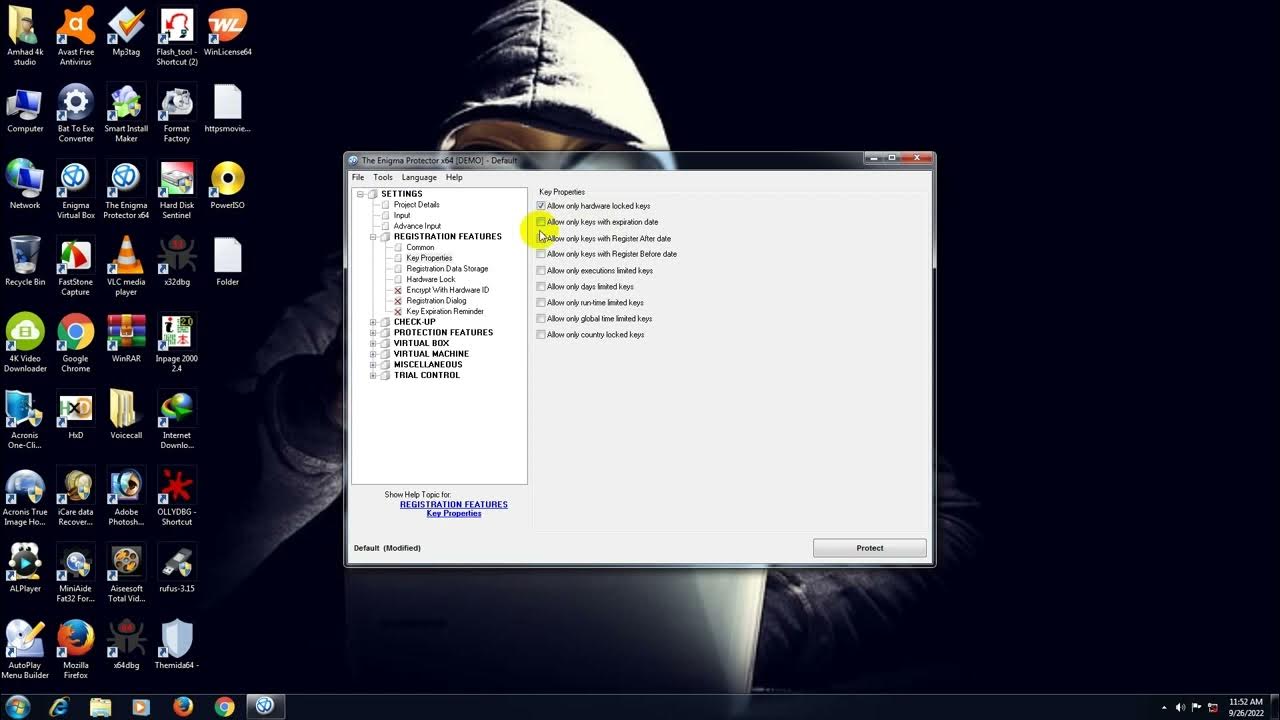Image resolution: width=1280 pixels, height=720 pixels.
Task: Open Enigma Virtual Box desktop icon
Action: (75, 189)
